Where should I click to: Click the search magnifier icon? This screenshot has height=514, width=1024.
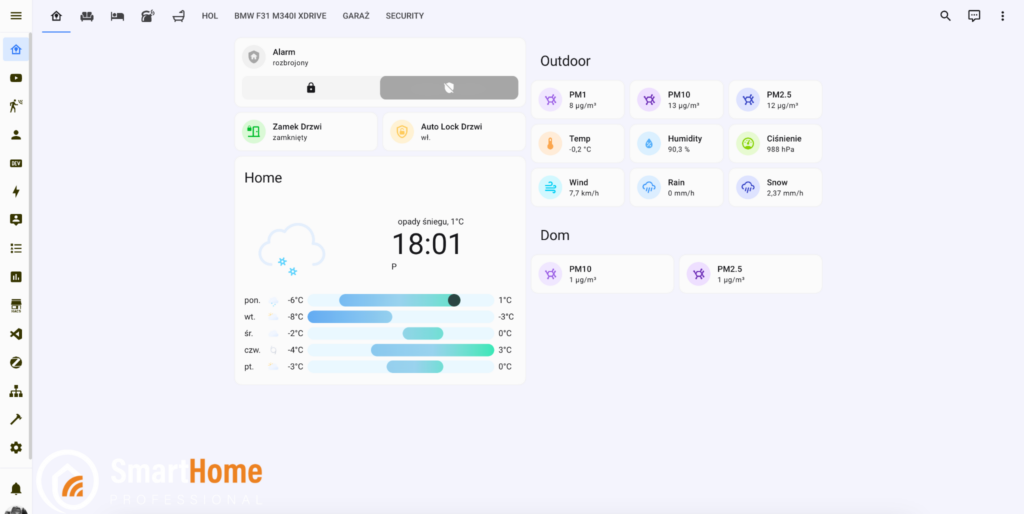tap(945, 16)
